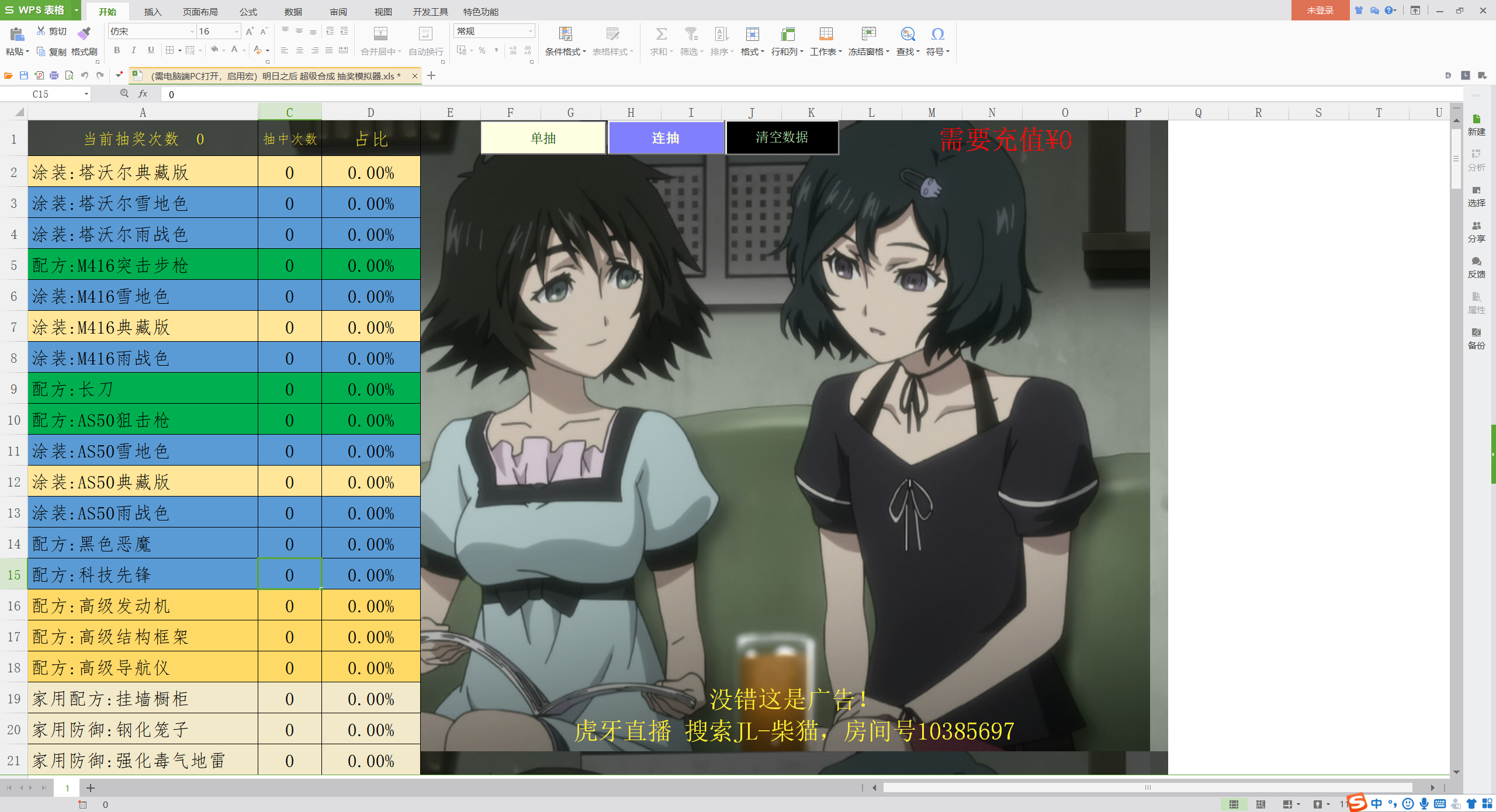Click the Filter funnel icon
The height and width of the screenshot is (812, 1496).
(x=691, y=33)
